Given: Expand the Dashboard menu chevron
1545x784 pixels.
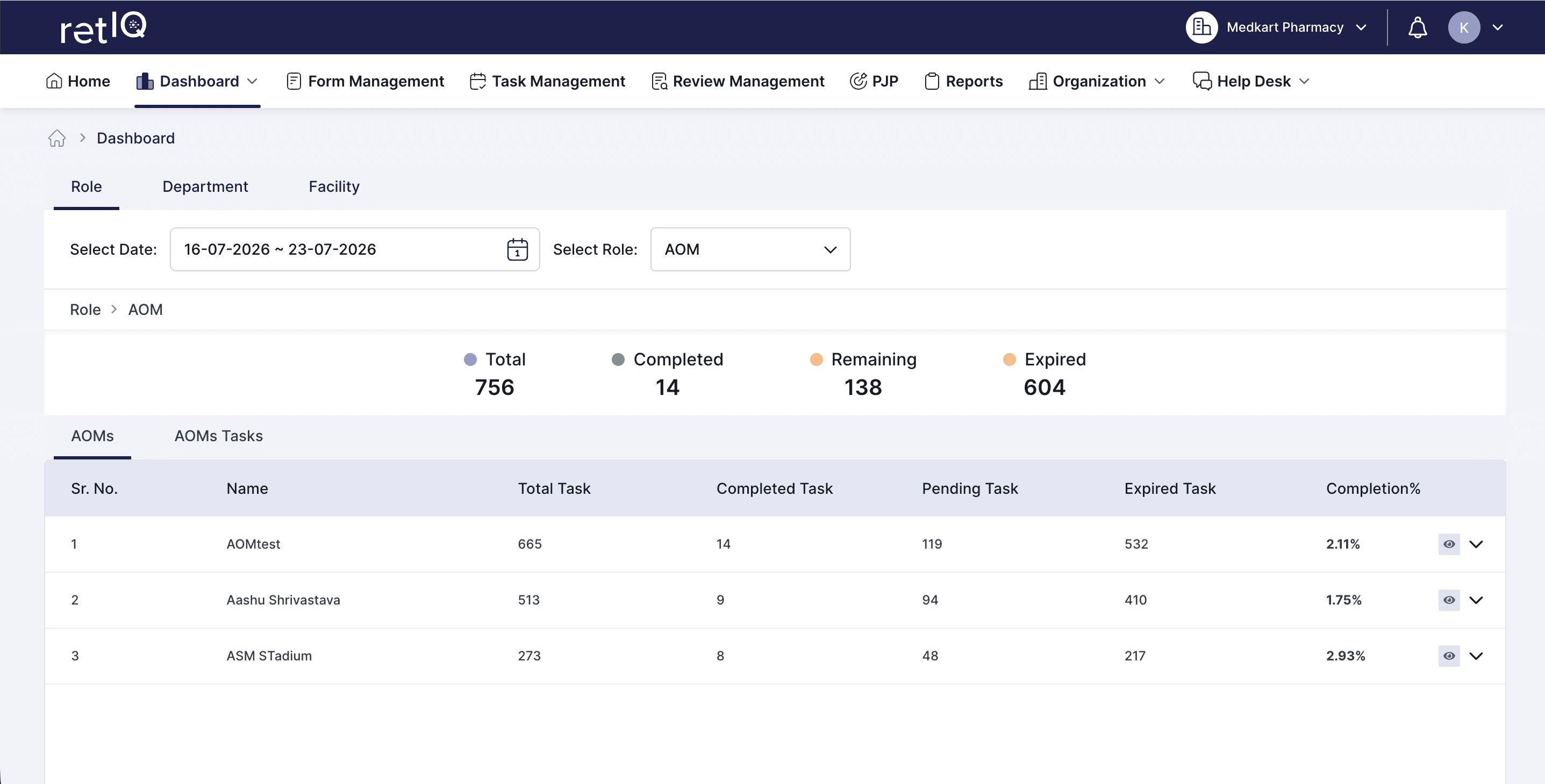Looking at the screenshot, I should [253, 81].
